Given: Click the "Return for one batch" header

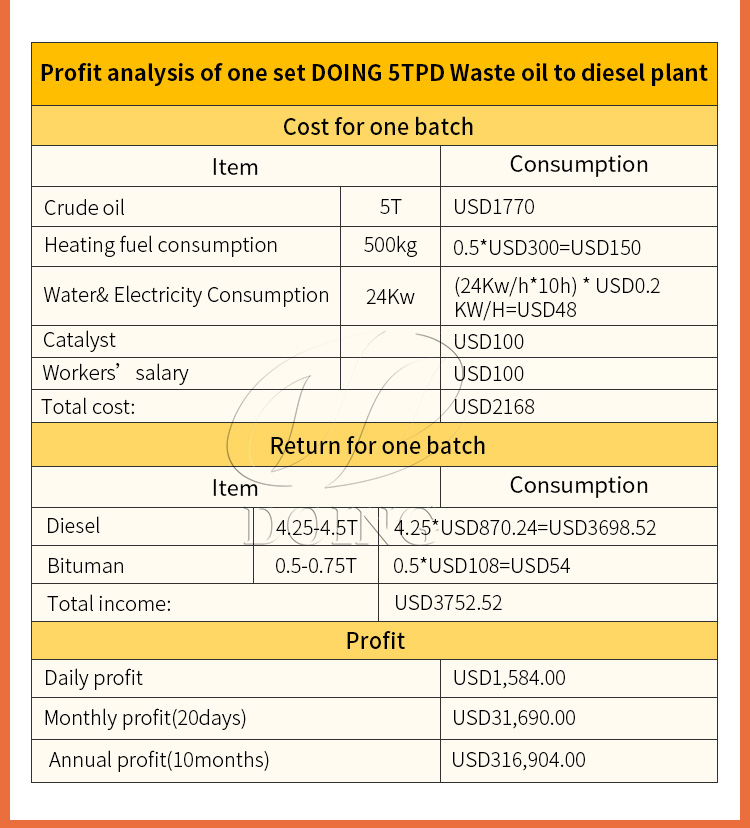Looking at the screenshot, I should point(377,446).
